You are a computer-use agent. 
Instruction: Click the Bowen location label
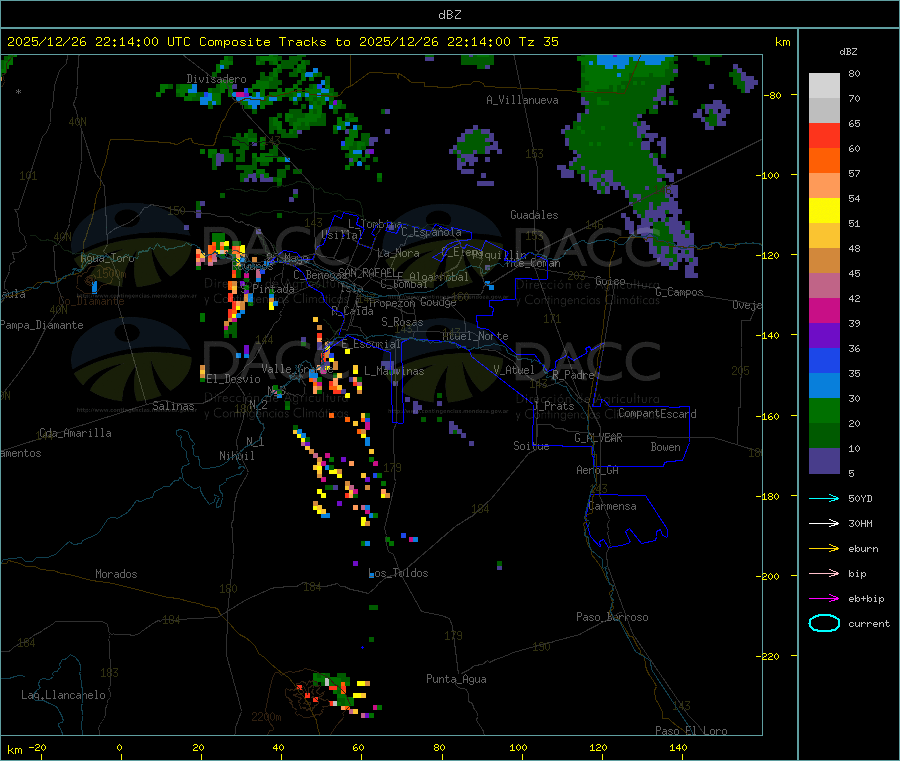click(665, 447)
